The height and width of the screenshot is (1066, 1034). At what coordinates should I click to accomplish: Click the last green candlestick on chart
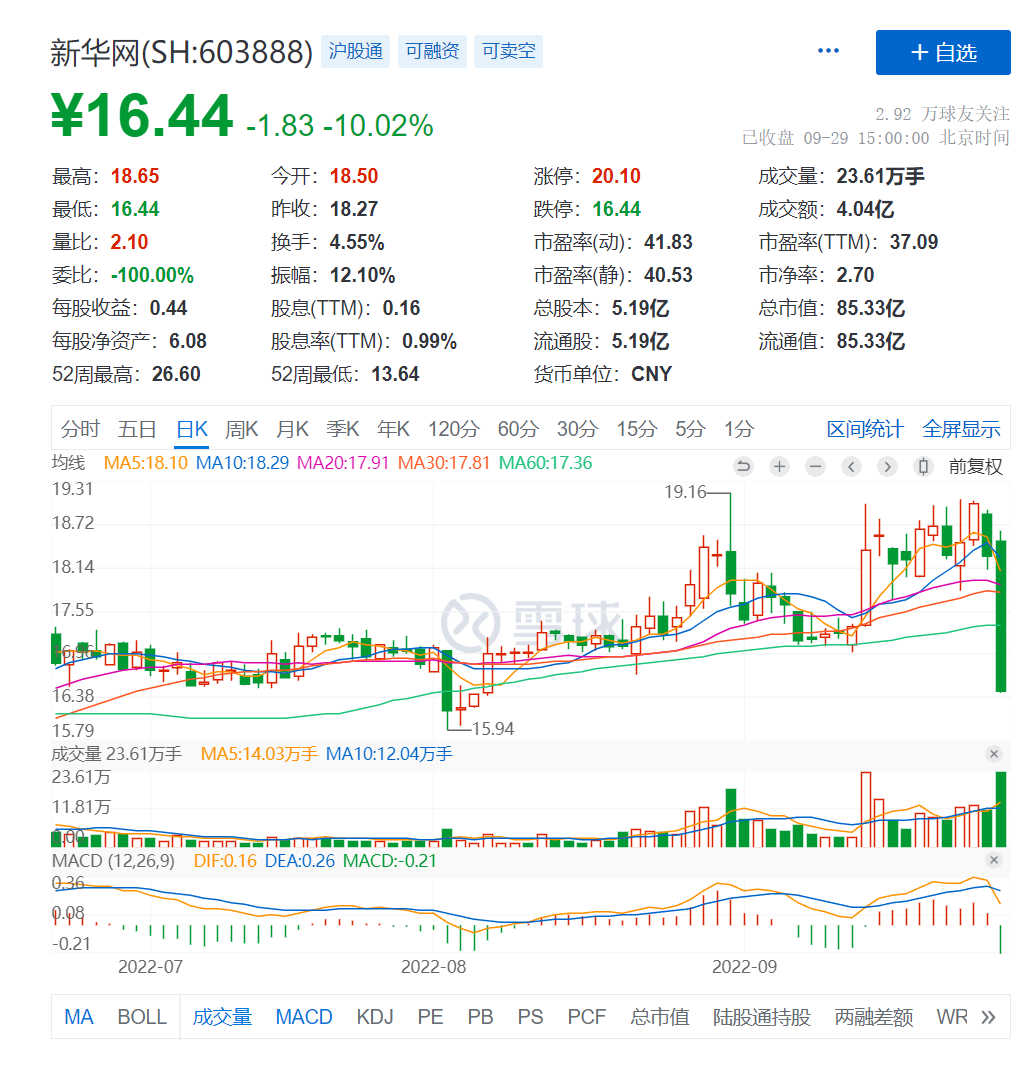tap(1001, 616)
